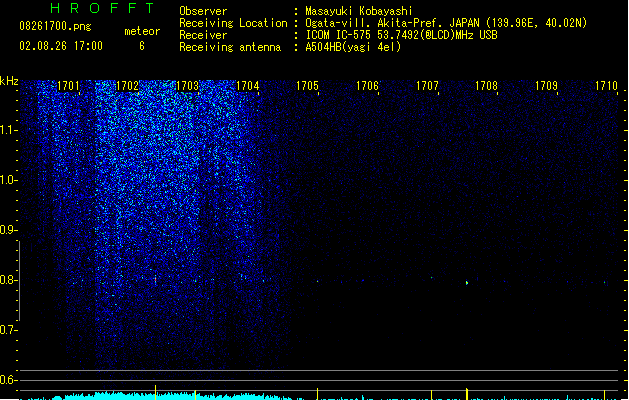Image resolution: width=629 pixels, height=400 pixels.
Task: Click the yellow bottom marker nearest 1710
Action: pos(605,394)
